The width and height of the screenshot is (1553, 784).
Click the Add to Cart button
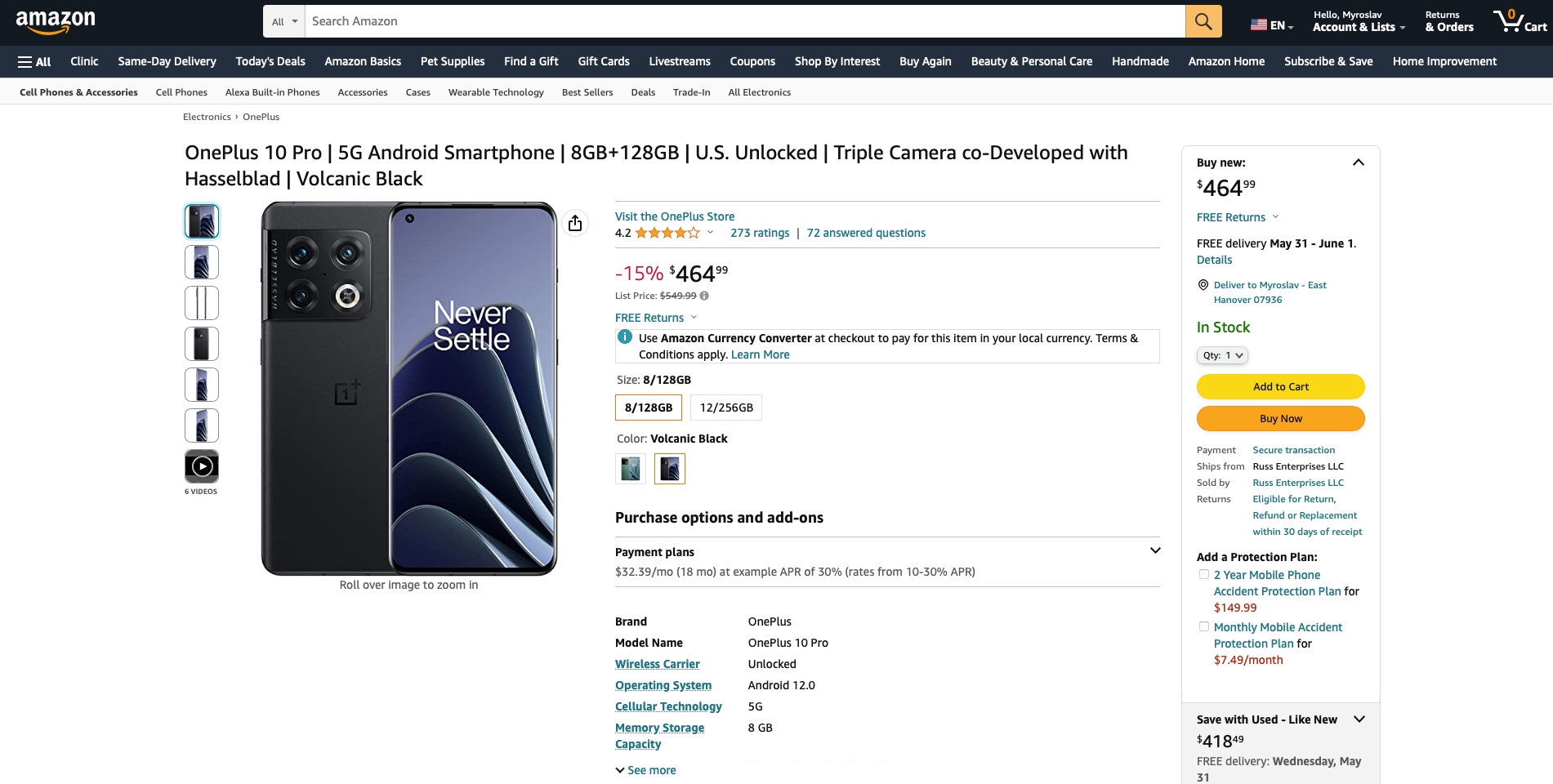pos(1280,386)
